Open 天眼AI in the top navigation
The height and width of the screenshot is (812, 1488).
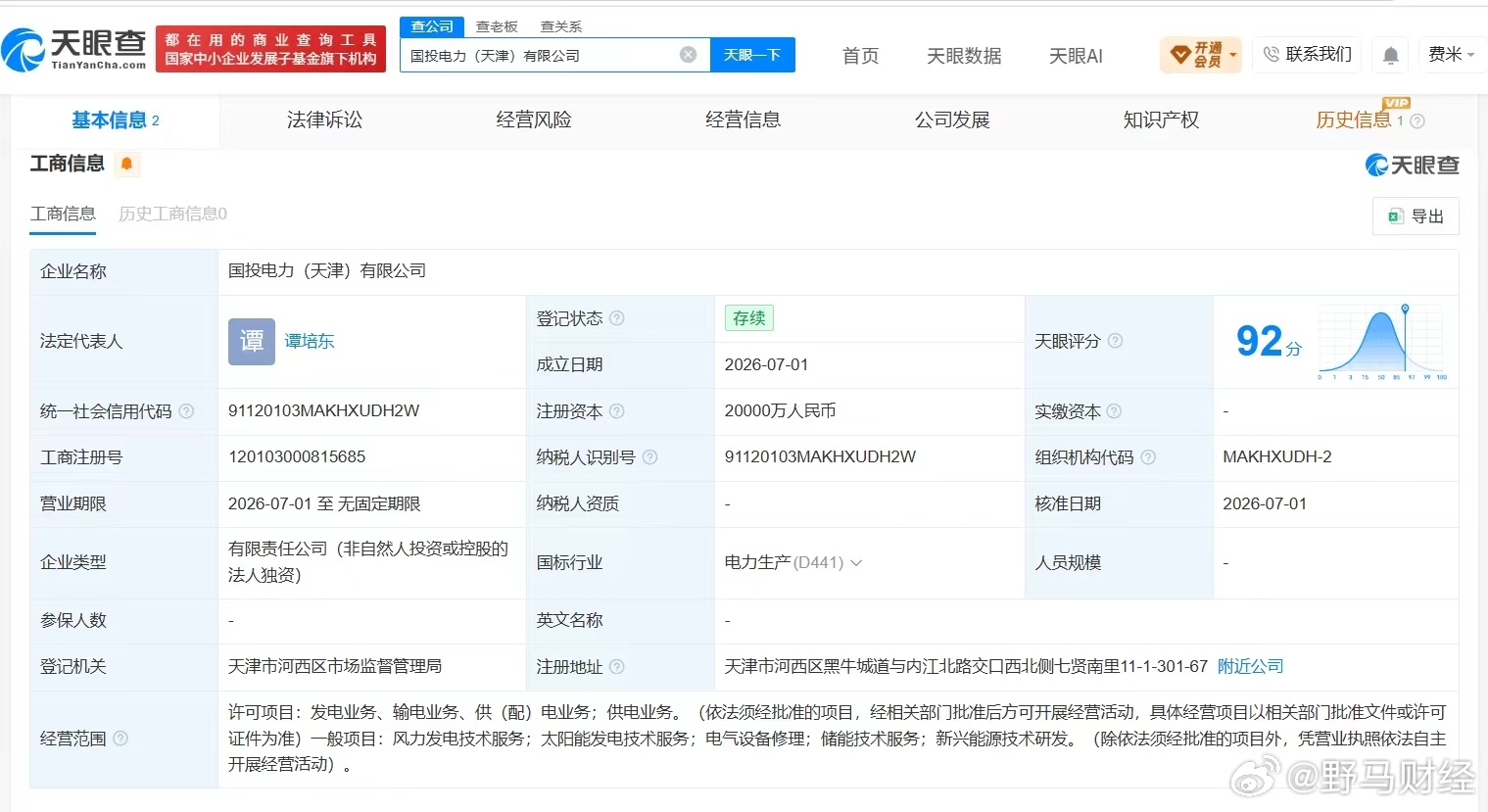click(1076, 56)
